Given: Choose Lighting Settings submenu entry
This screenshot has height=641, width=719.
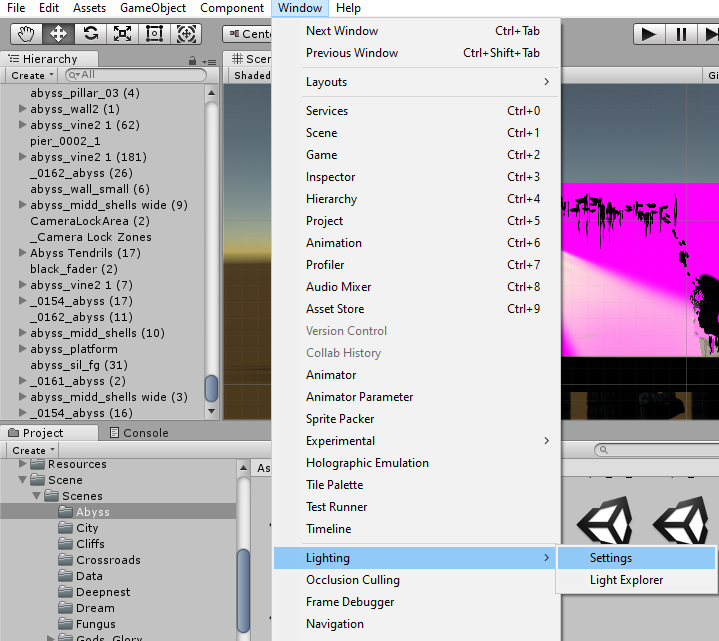Looking at the screenshot, I should [x=636, y=558].
